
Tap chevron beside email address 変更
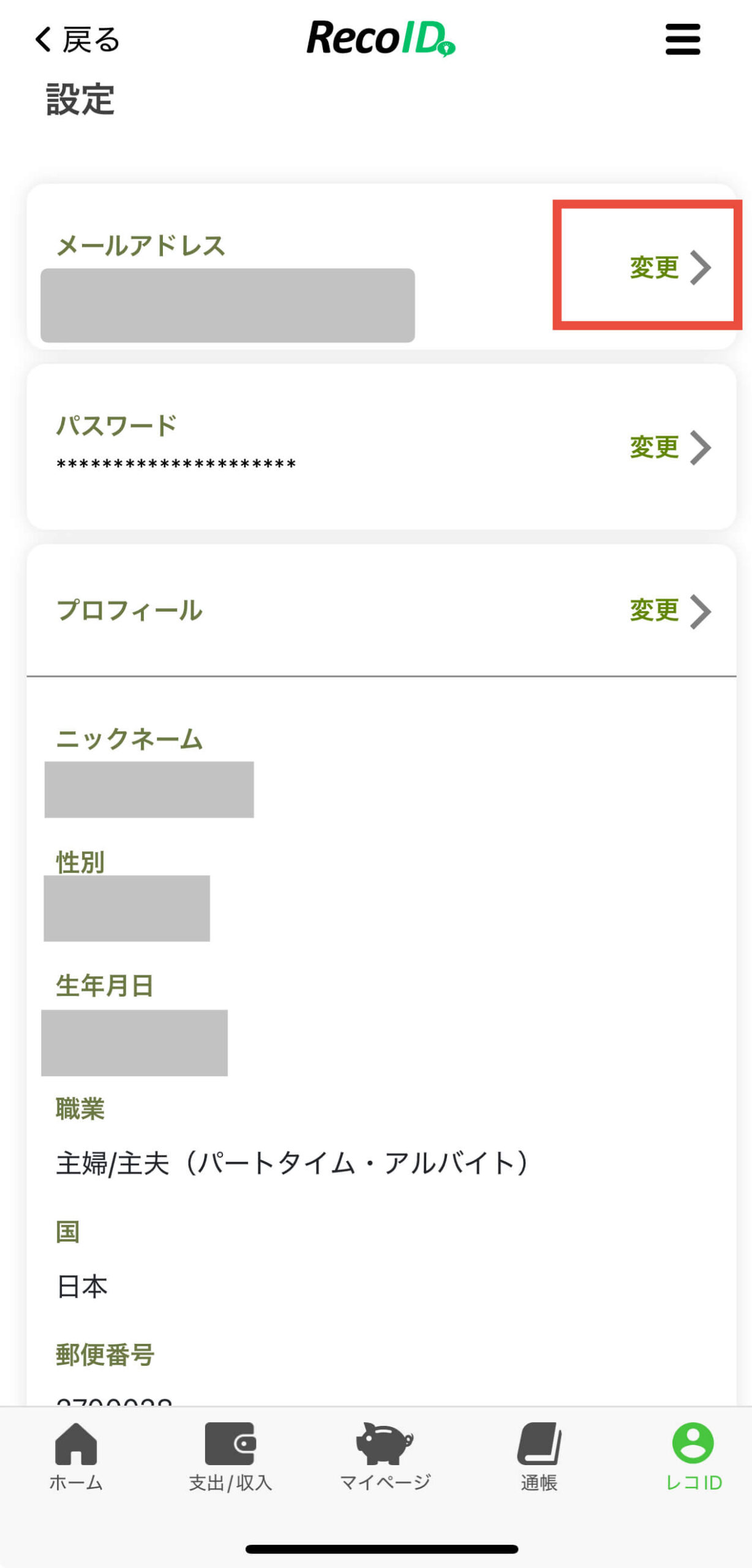(701, 268)
